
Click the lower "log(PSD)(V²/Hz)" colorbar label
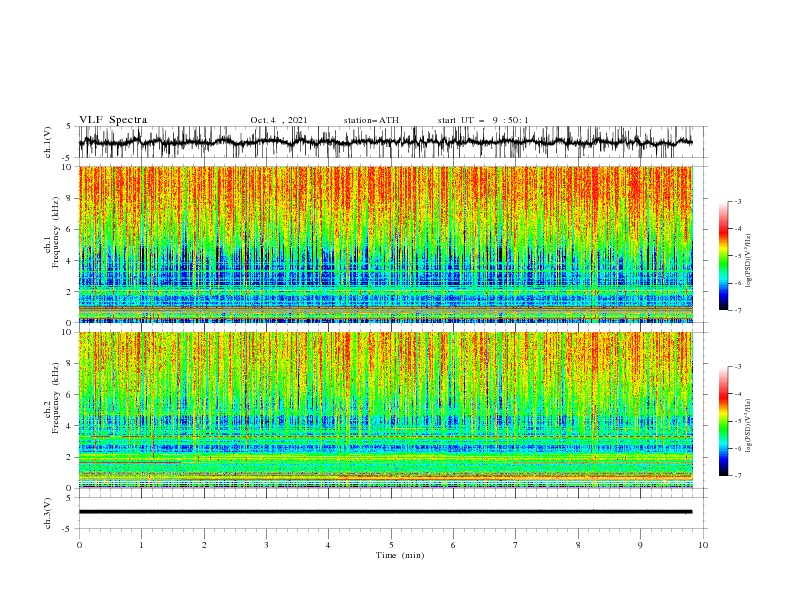(x=749, y=426)
